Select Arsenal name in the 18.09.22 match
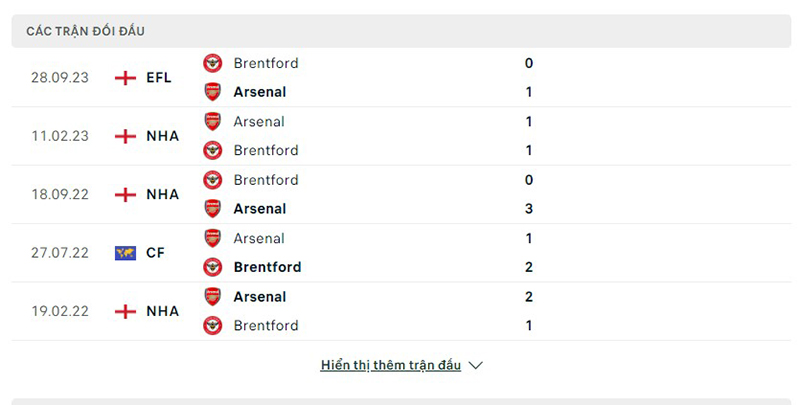This screenshot has width=800, height=405. click(260, 209)
